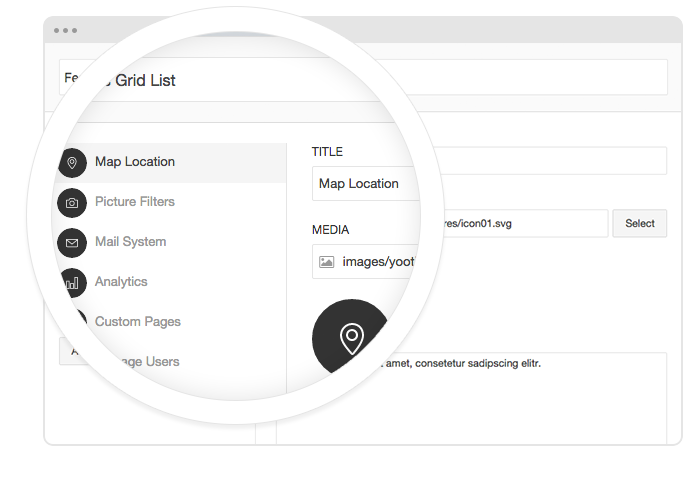Click the three-dot window control at top left
Viewport: 700px width, 480px height.
tap(67, 32)
